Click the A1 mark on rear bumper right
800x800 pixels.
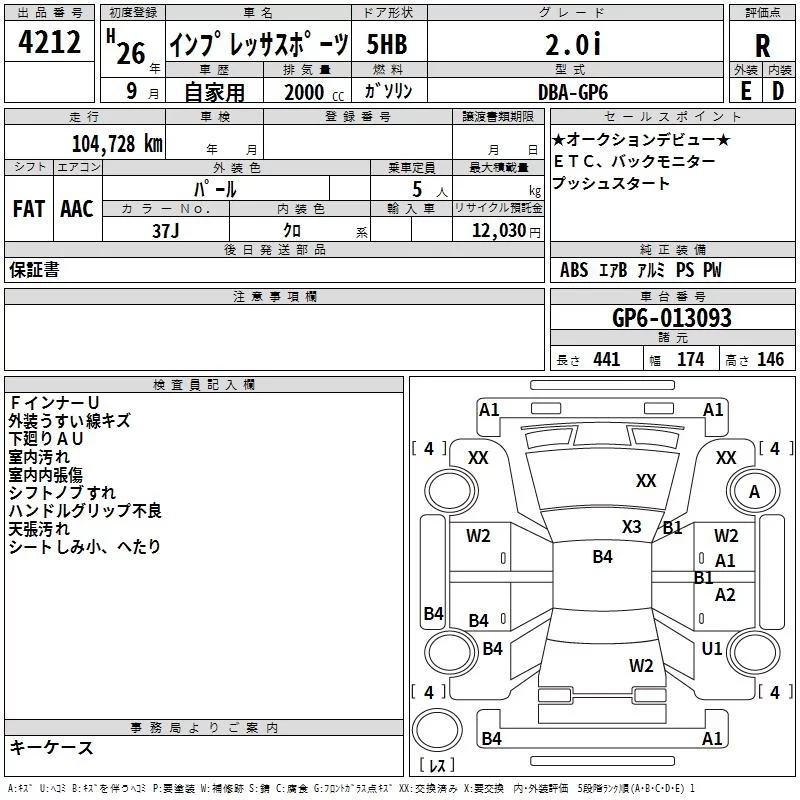coord(712,739)
